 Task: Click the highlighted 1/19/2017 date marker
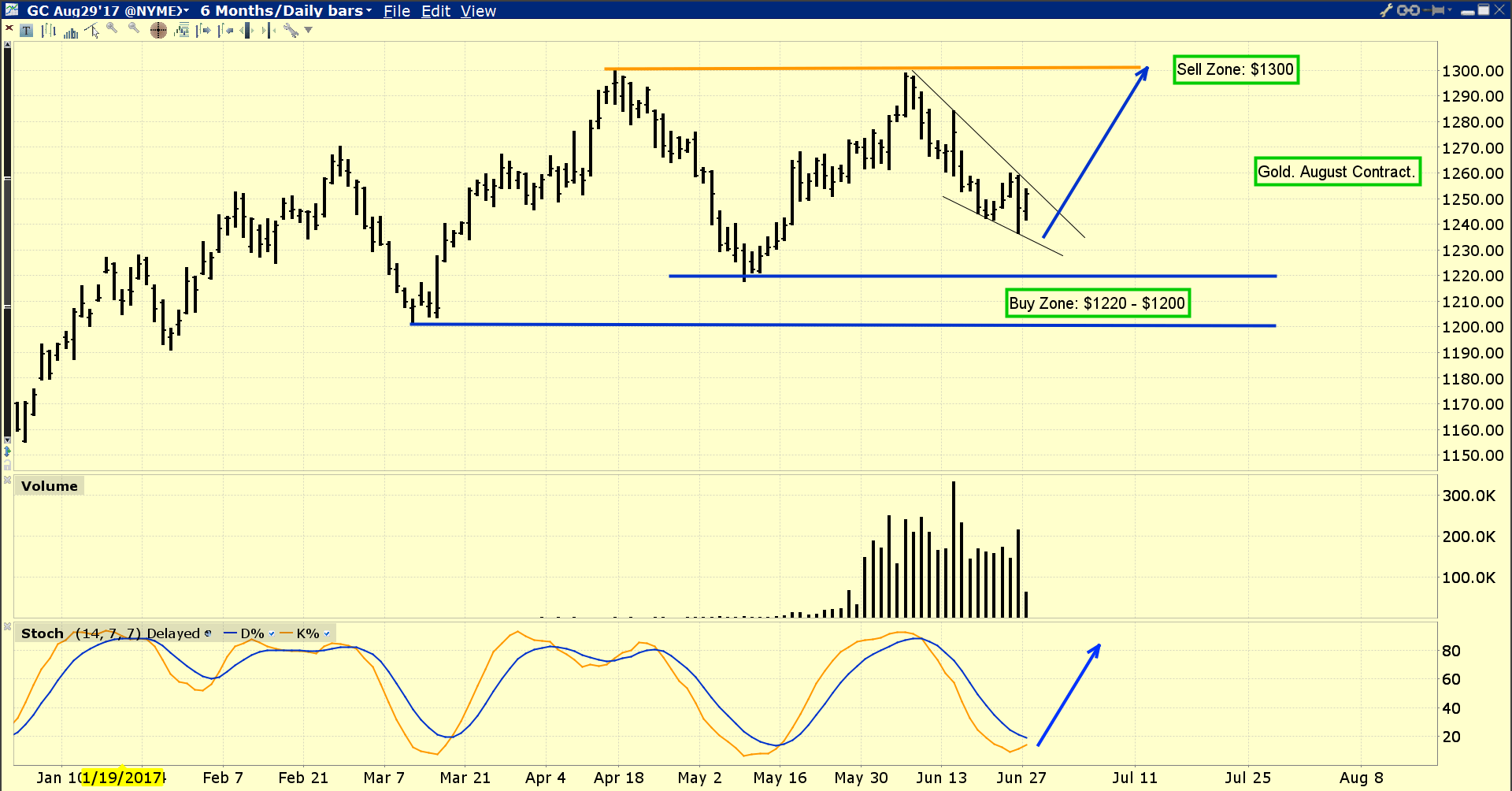point(122,778)
